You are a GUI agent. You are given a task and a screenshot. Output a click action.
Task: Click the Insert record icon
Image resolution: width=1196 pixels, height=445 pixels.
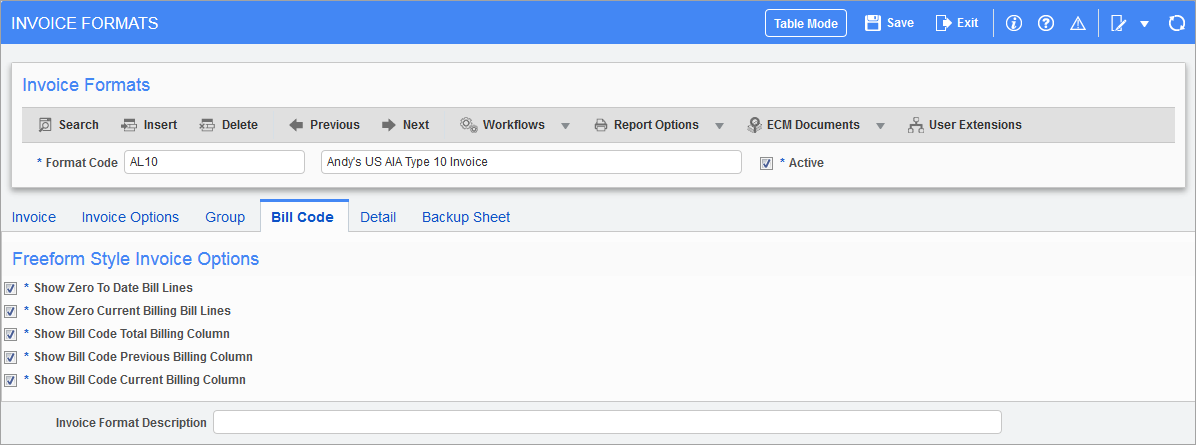[x=129, y=124]
